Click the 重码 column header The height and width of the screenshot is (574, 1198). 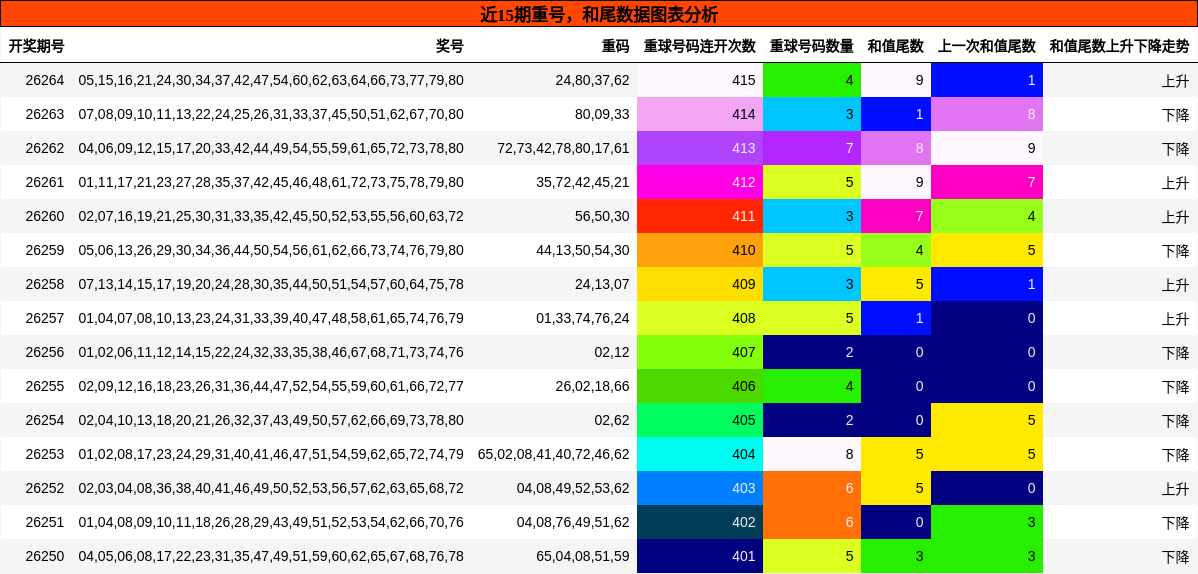pos(616,47)
